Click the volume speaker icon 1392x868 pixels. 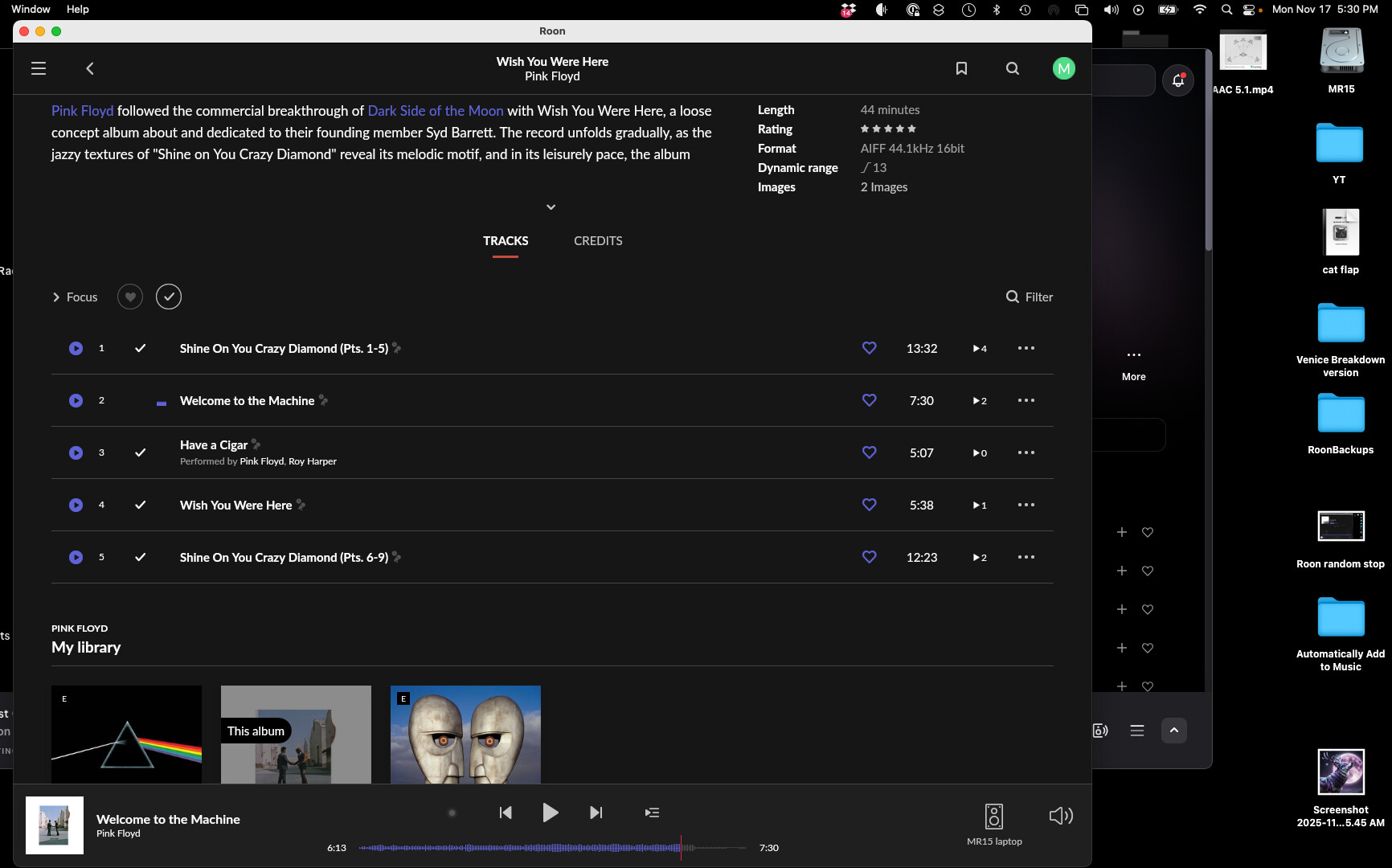pyautogui.click(x=1061, y=816)
